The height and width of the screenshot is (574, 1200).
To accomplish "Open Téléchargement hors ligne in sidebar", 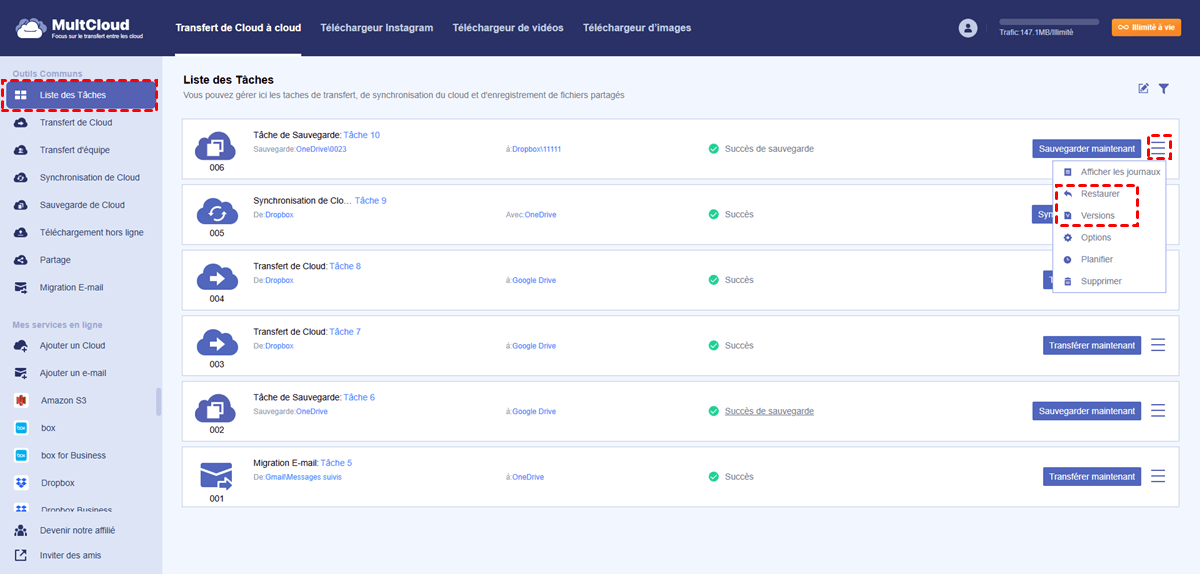I will click(91, 232).
